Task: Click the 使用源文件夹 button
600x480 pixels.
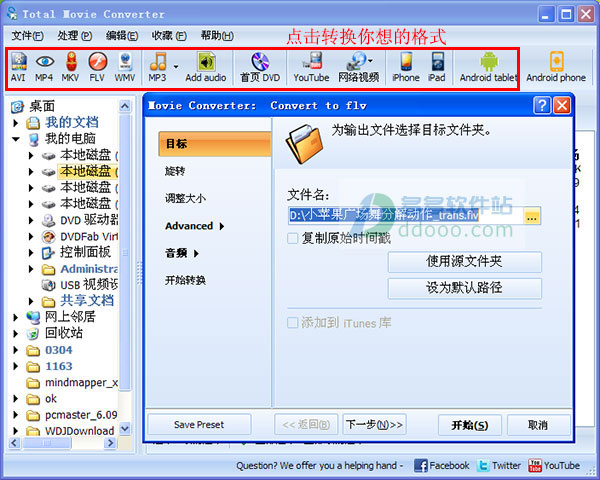Action: 465,262
